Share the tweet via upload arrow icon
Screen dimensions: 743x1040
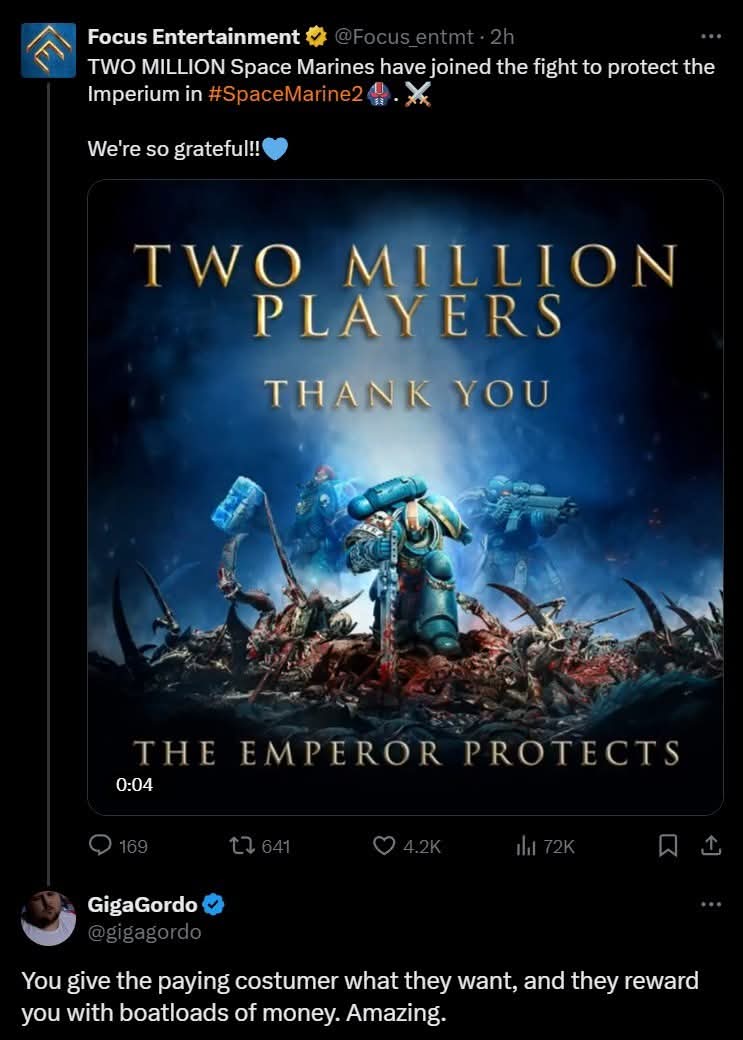coord(710,846)
